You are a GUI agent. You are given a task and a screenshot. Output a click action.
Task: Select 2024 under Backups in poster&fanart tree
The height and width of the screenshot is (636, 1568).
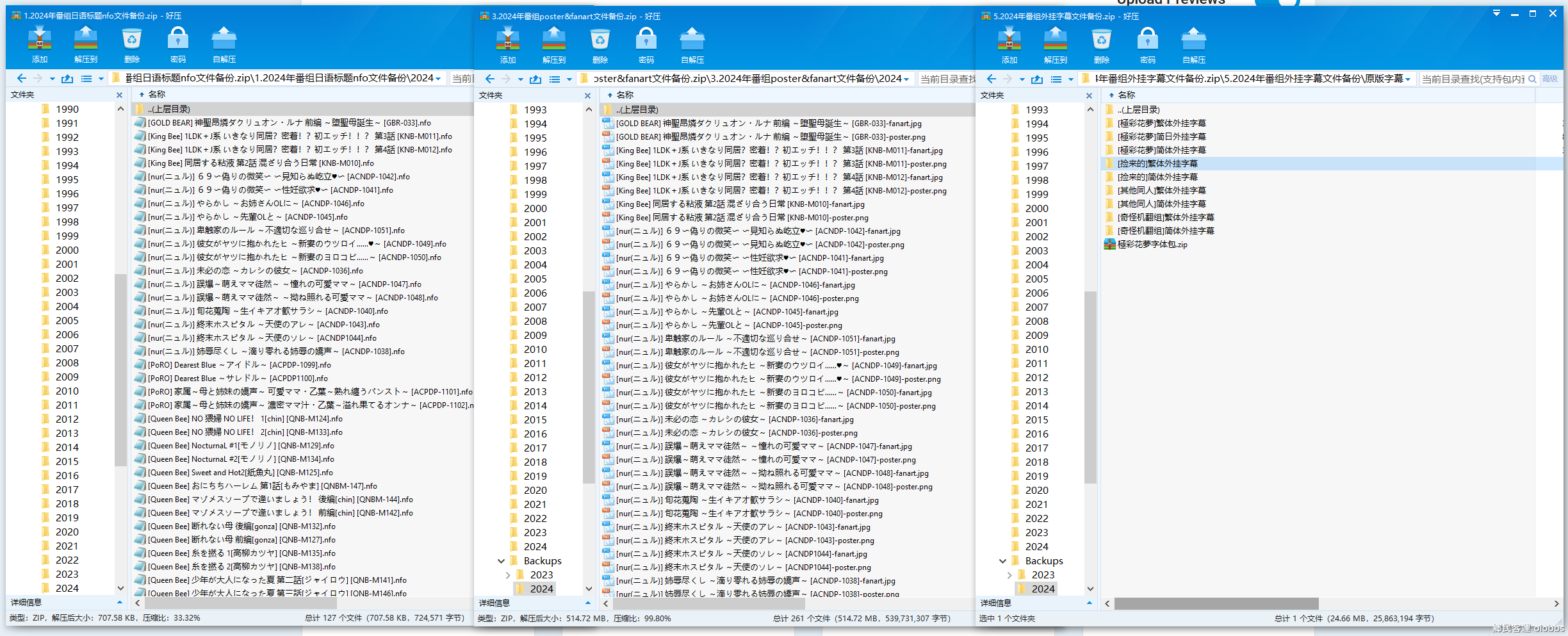(541, 589)
